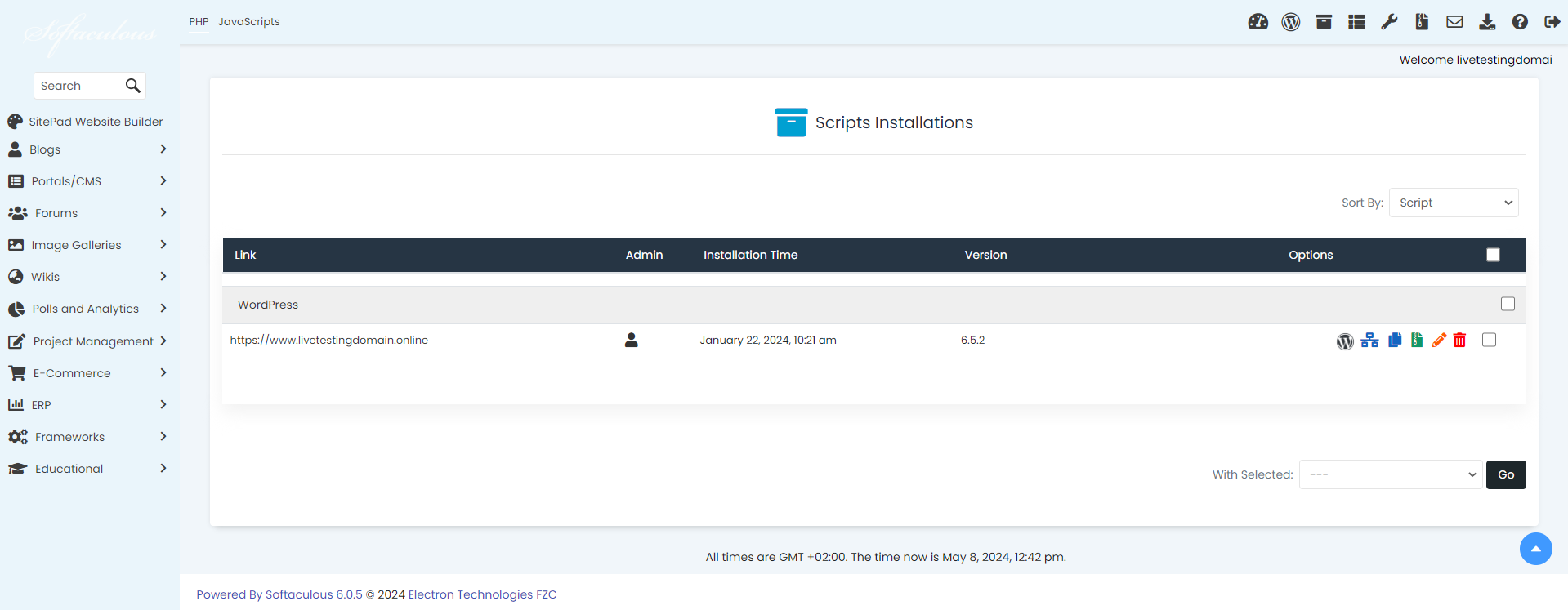Viewport: 1568px width, 610px height.
Task: Click the WordPress group row label
Action: pyautogui.click(x=268, y=305)
